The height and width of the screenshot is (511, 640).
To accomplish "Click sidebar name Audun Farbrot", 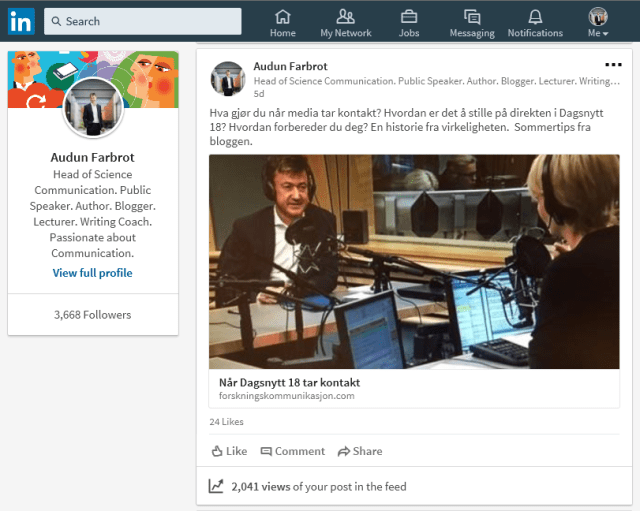I will click(93, 157).
